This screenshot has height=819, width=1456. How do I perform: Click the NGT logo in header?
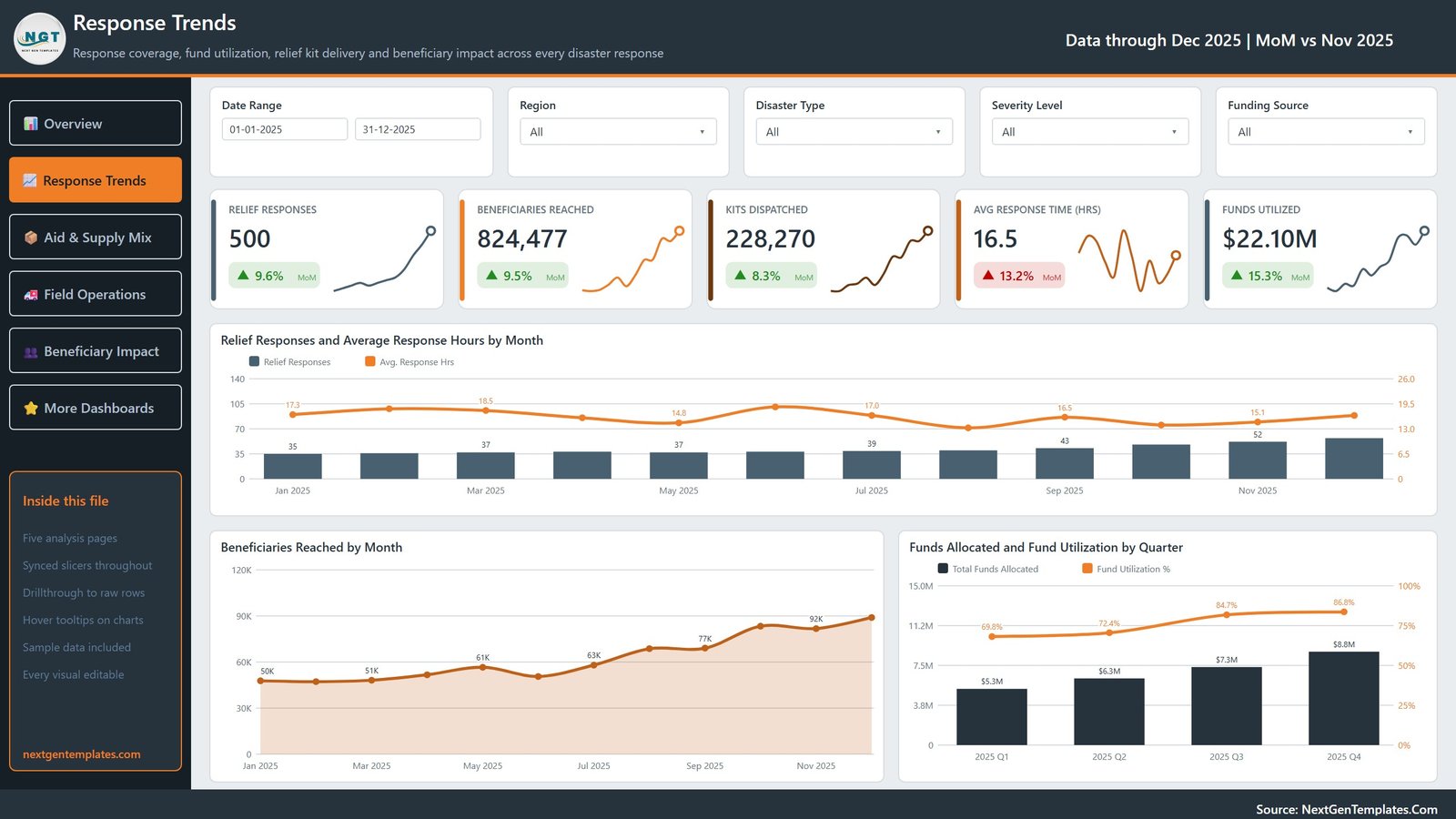[40, 39]
